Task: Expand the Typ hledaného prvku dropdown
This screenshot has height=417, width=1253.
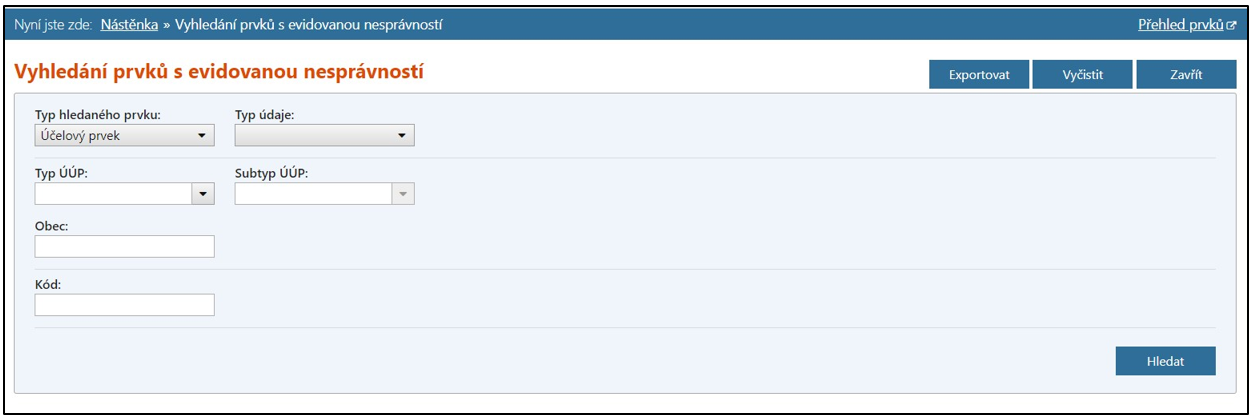Action: click(x=125, y=135)
